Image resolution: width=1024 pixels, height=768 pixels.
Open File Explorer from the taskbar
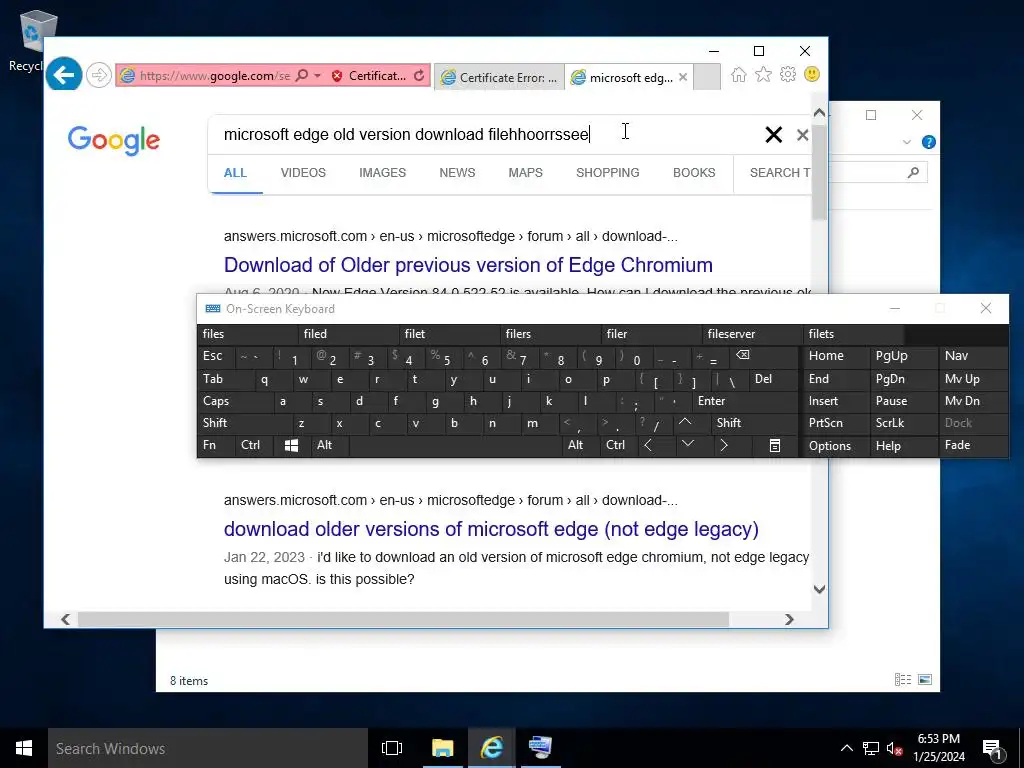pyautogui.click(x=442, y=748)
